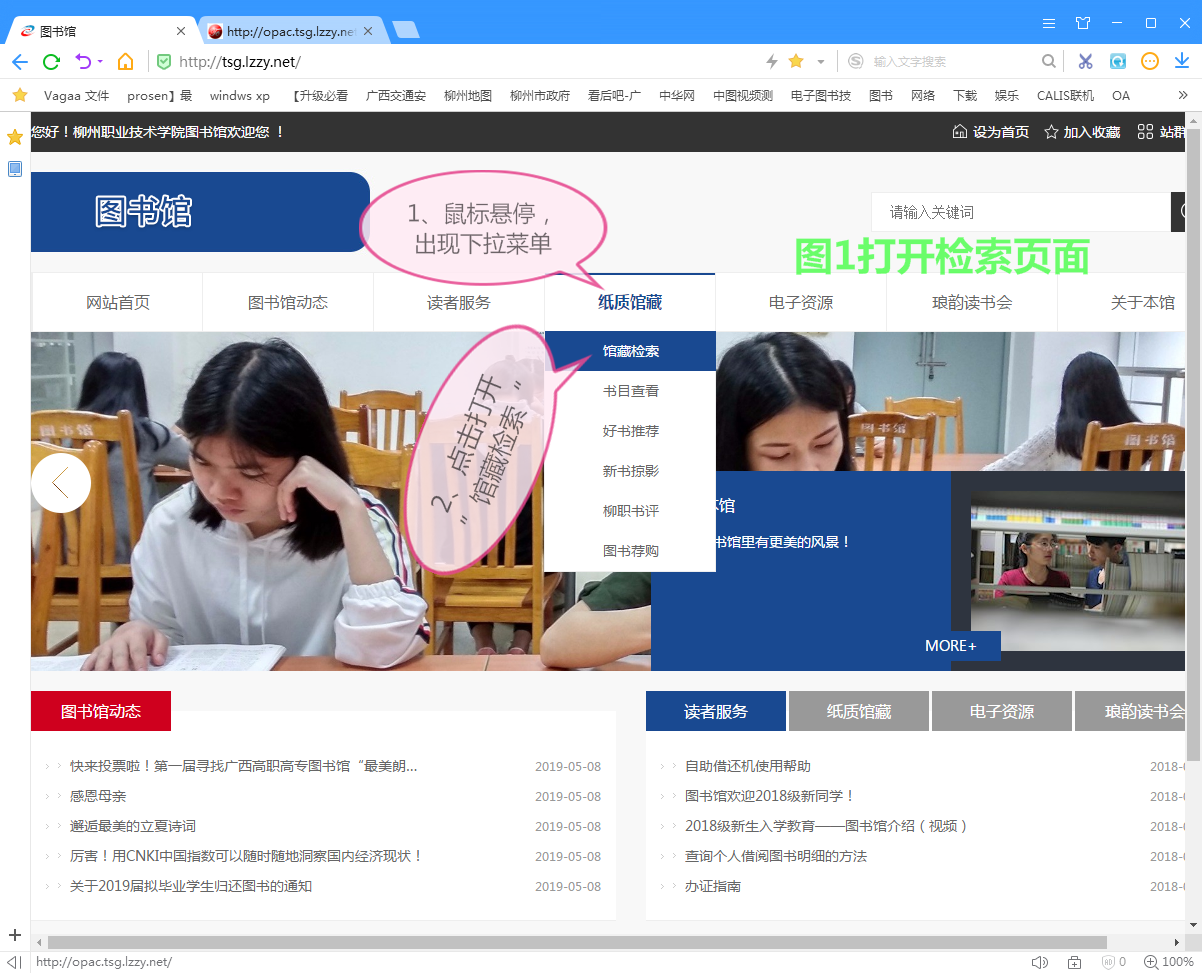Select 电子资源 in the navigation menu
The height and width of the screenshot is (973, 1202).
coord(800,301)
